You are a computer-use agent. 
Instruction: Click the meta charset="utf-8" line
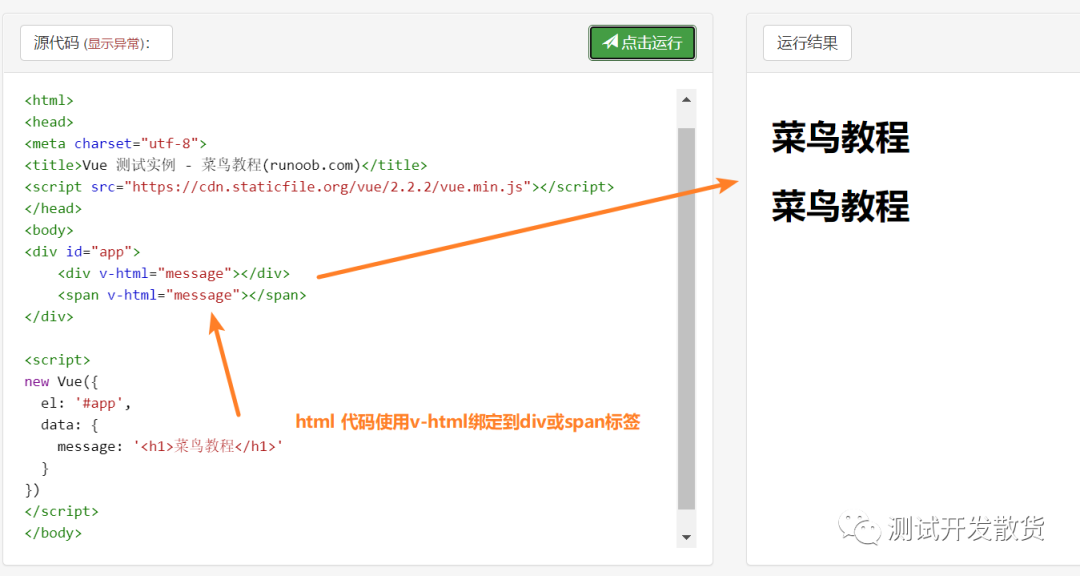click(116, 143)
